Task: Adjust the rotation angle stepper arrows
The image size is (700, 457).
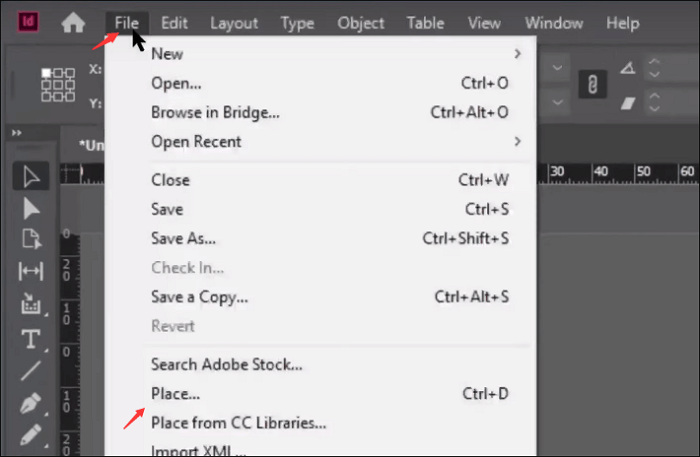Action: [x=654, y=69]
